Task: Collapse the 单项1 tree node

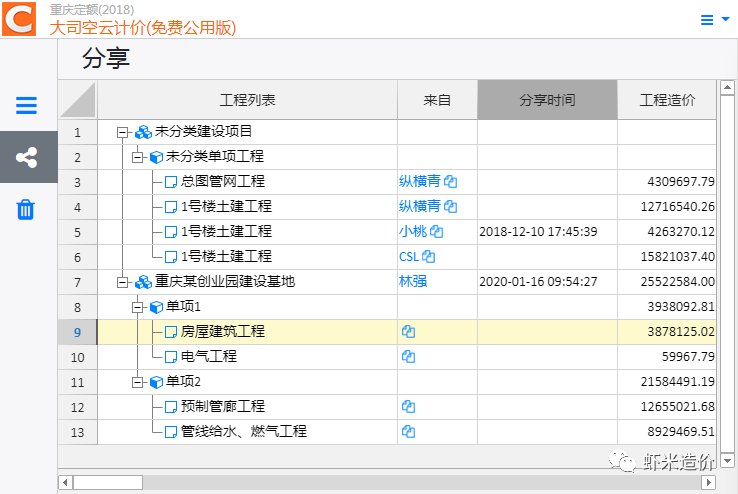Action: (x=137, y=308)
